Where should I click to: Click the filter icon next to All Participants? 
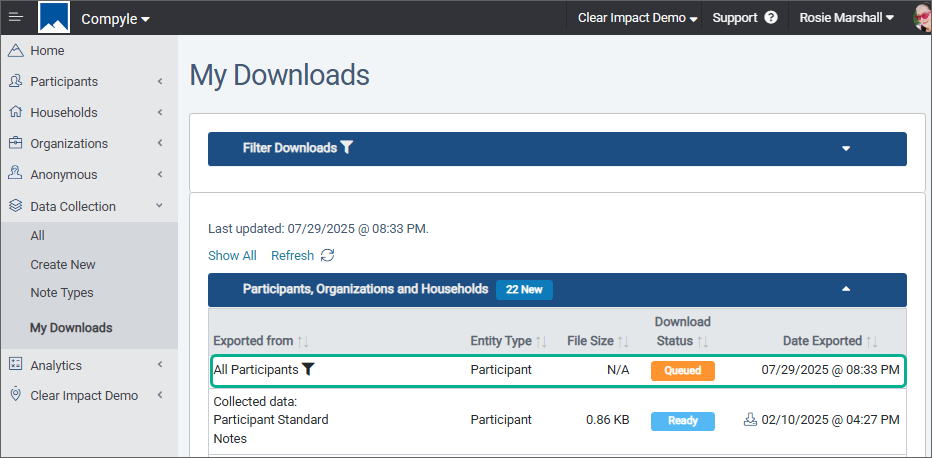(307, 369)
